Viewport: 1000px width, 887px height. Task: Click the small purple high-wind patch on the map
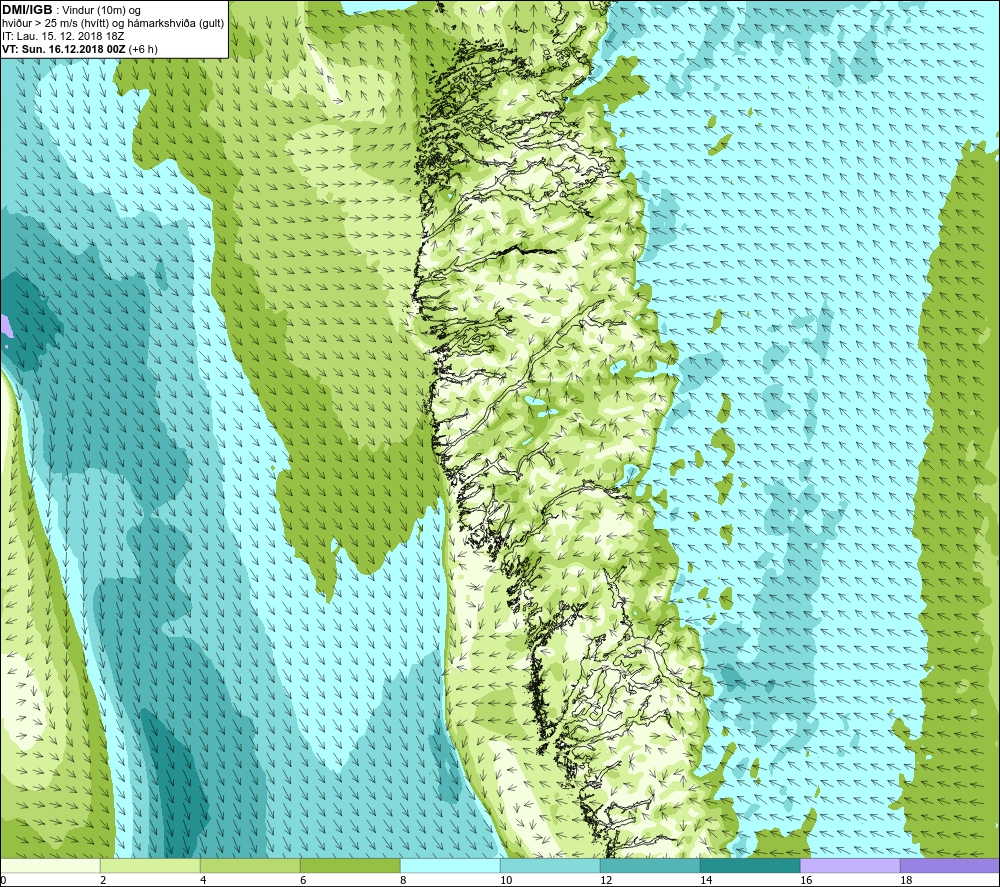[5, 326]
